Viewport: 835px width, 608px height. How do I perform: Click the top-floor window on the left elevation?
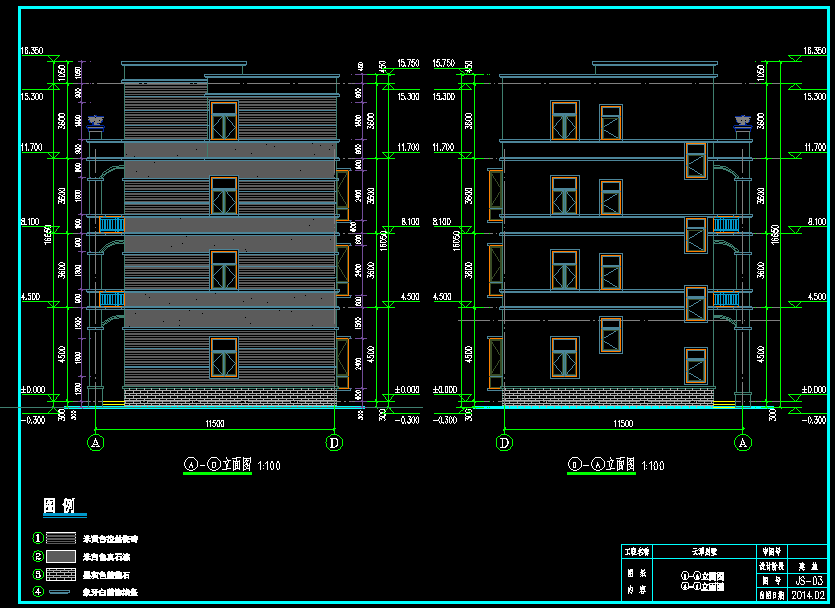223,121
